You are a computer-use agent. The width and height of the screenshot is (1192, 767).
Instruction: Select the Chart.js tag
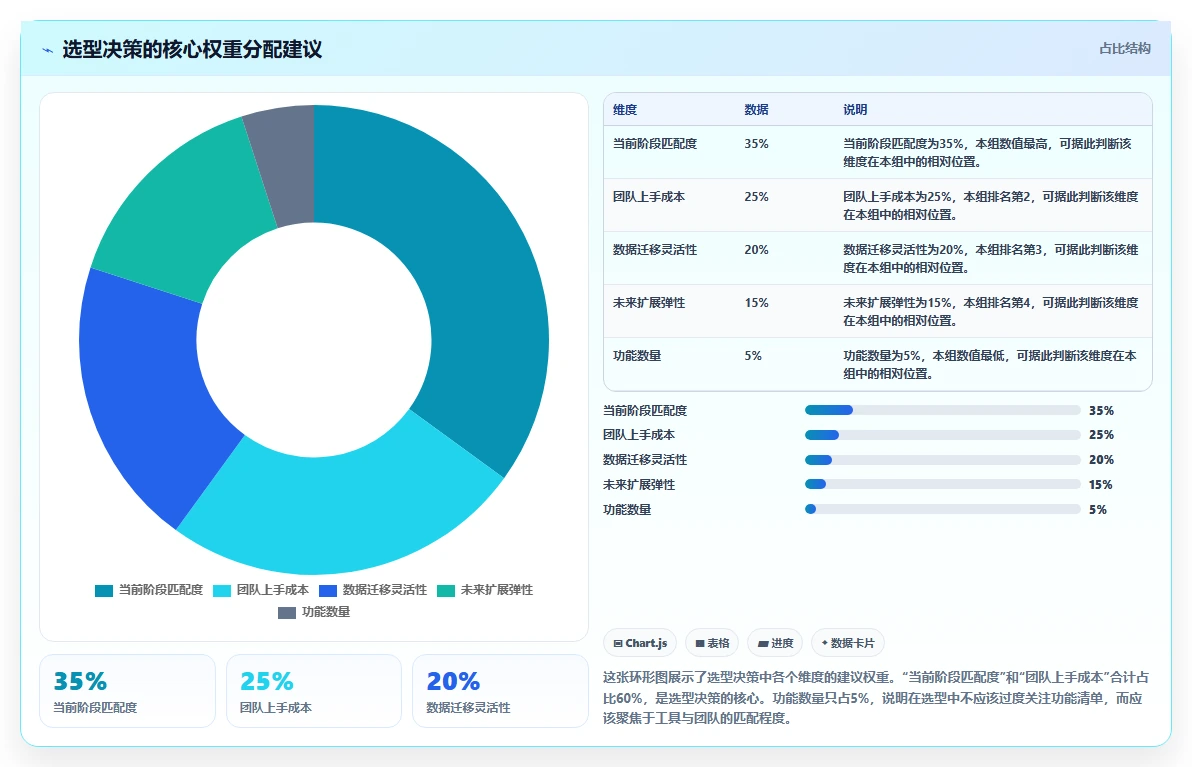coord(640,643)
